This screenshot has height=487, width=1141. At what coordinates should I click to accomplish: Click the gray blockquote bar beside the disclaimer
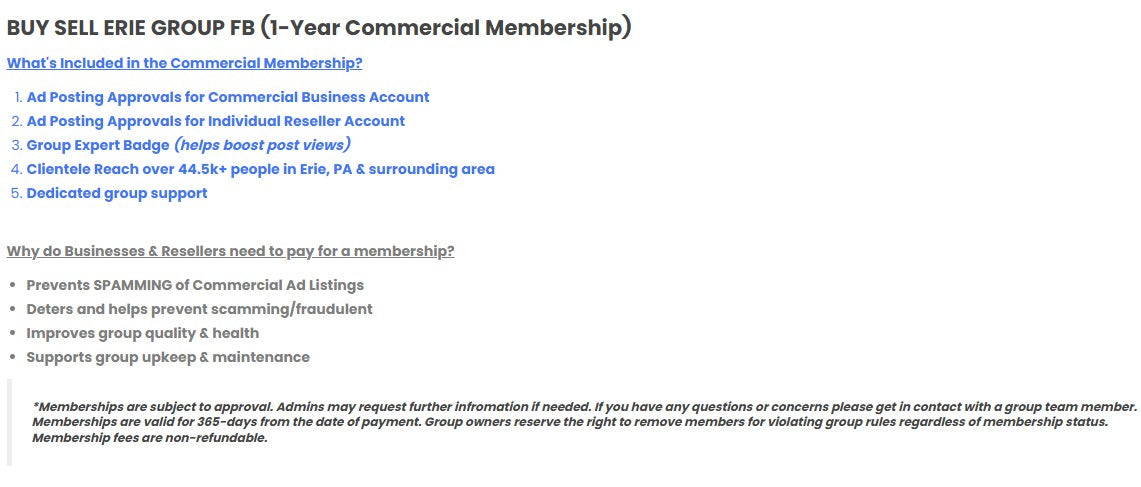click(10, 422)
